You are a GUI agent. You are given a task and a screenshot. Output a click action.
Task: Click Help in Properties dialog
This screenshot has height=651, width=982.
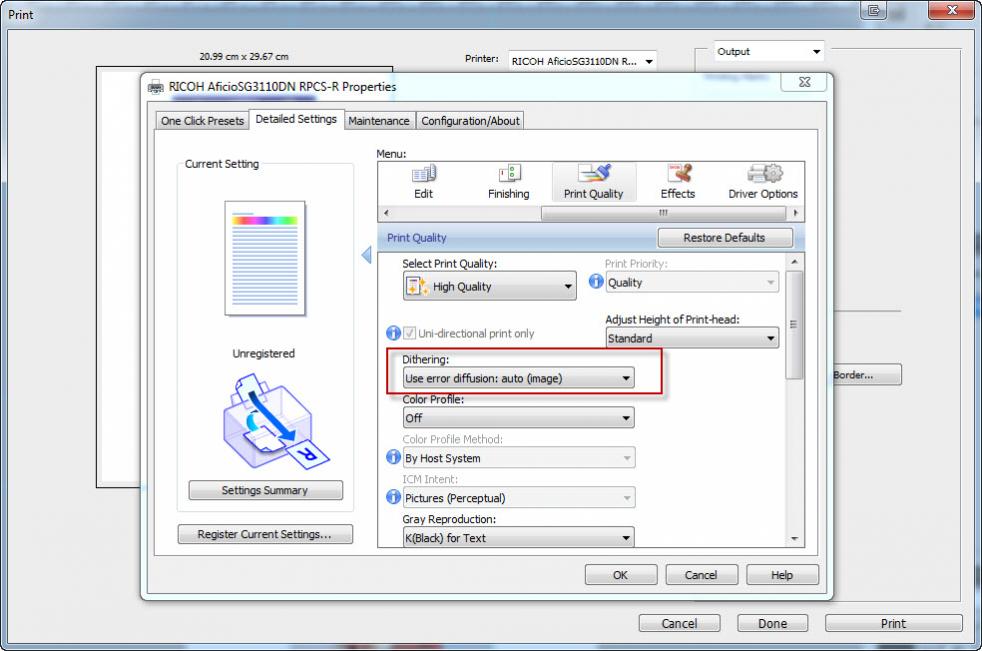coord(782,575)
